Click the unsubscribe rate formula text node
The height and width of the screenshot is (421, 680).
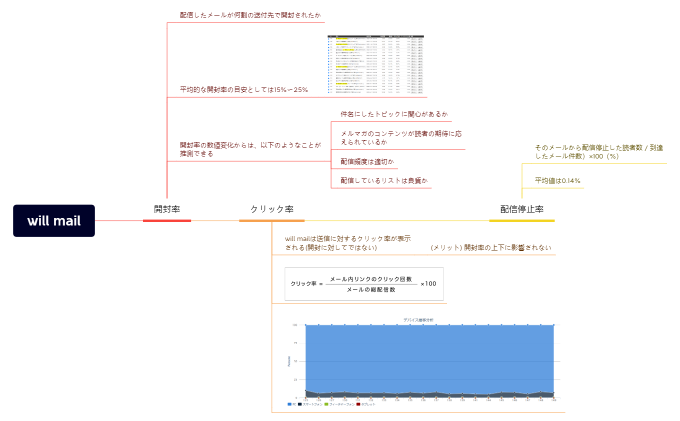click(599, 152)
